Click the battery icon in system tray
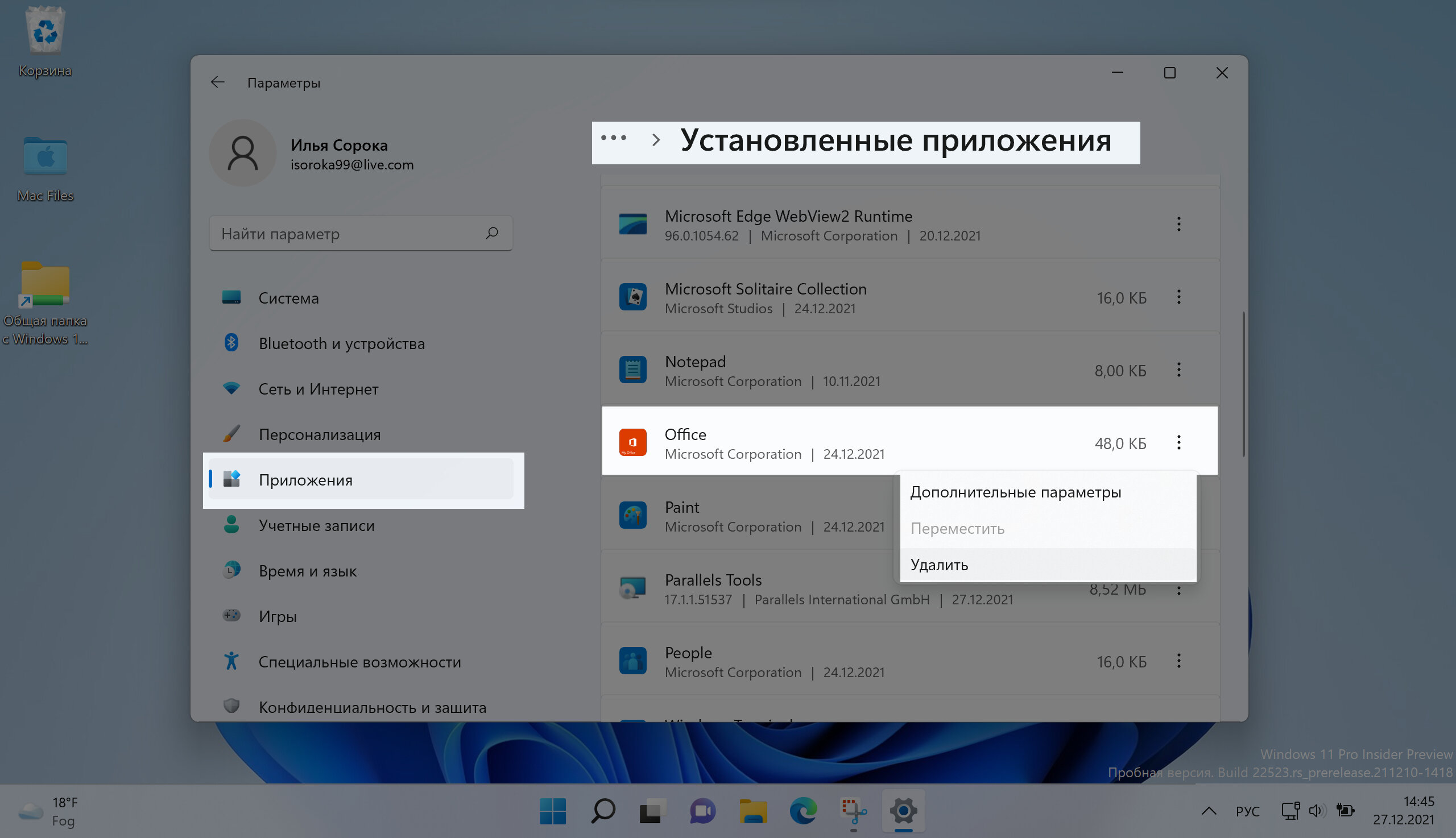Screen dimensions: 1456x838 (1345, 811)
